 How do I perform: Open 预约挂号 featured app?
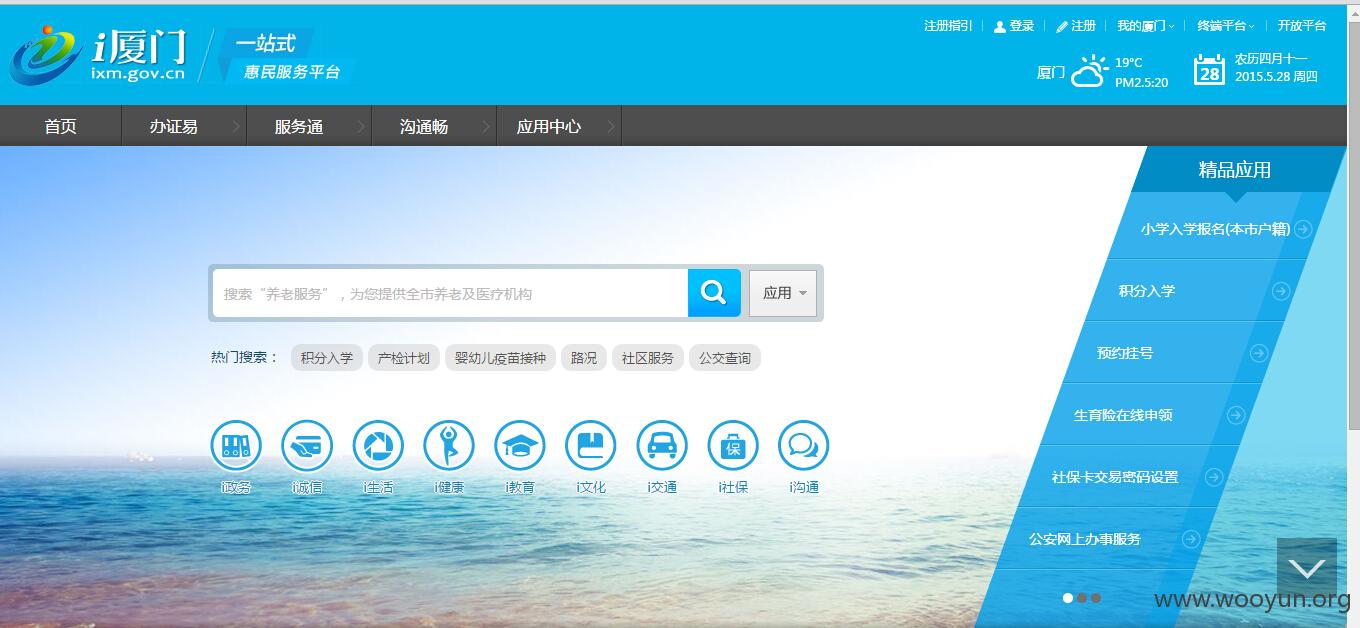coord(1125,353)
